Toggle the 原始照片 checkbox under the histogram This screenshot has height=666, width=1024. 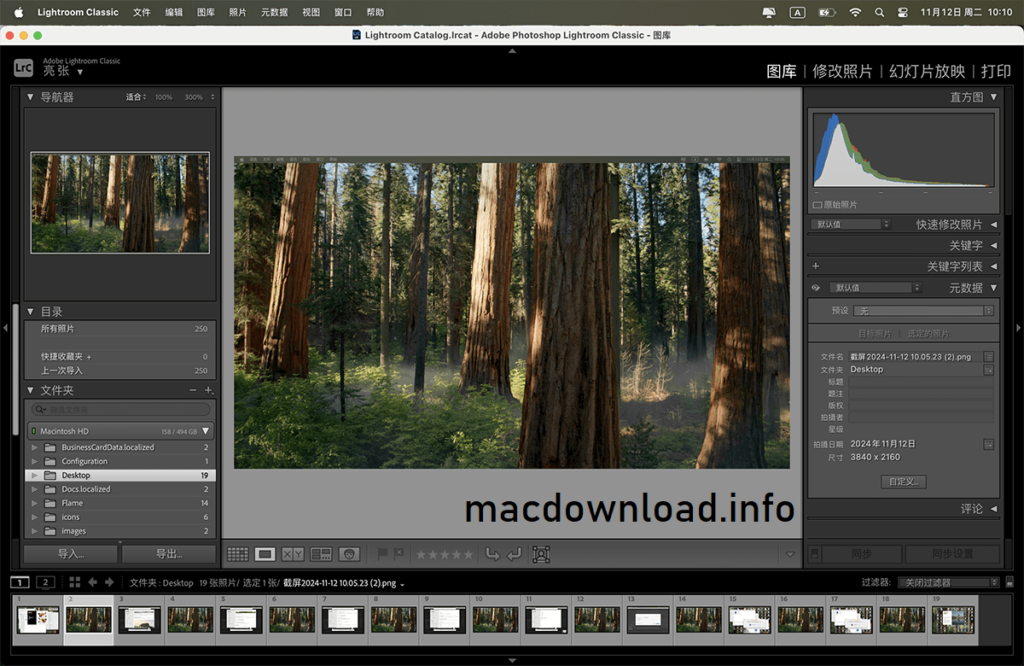(817, 205)
